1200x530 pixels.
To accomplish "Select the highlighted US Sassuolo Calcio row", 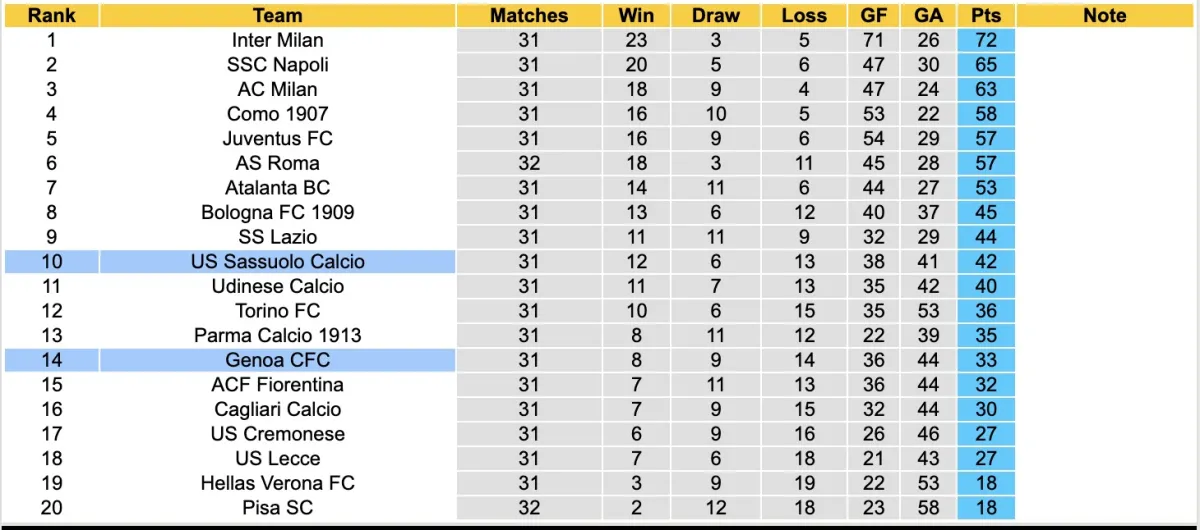I will point(277,262).
